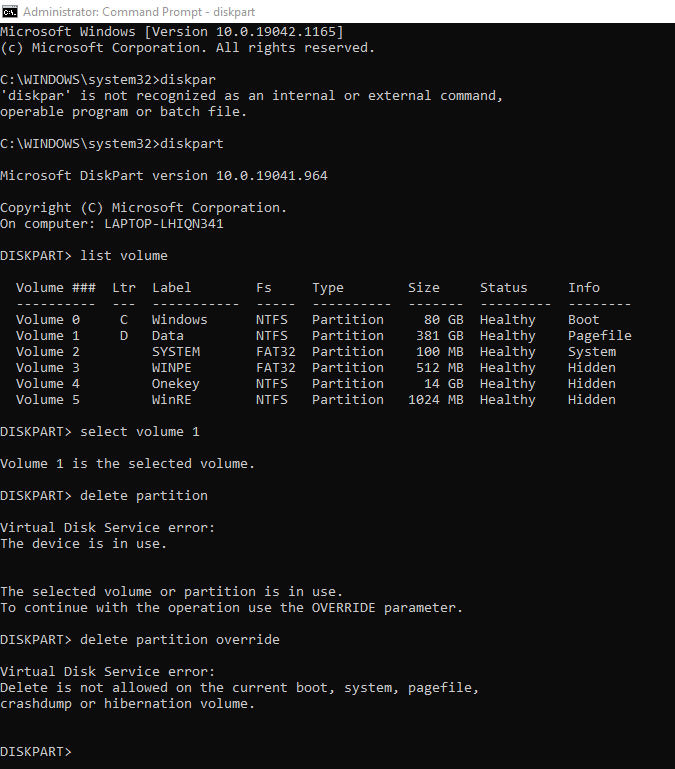Click the window title text 'Administrator: Command Prompt - diskpart'
675x769 pixels.
(139, 12)
